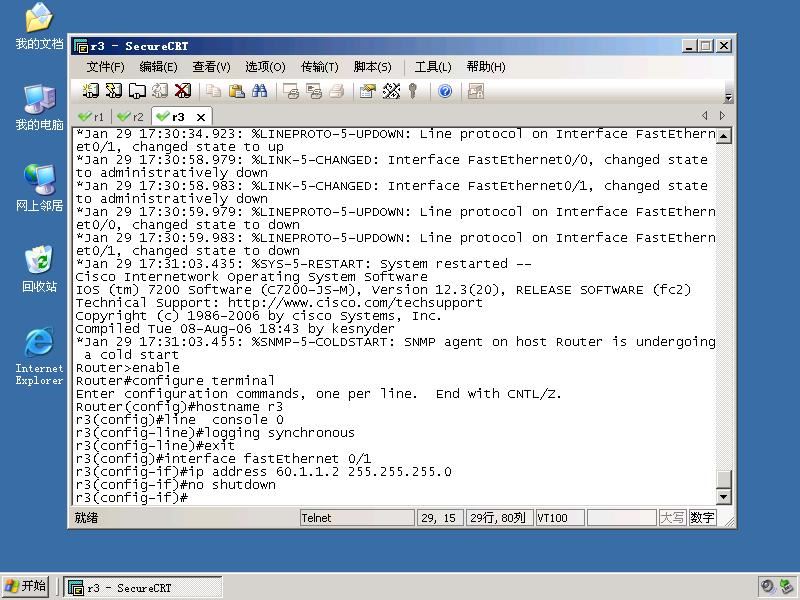Expand the toolbar options chevron
Viewport: 800px width, 600px height.
[x=728, y=97]
